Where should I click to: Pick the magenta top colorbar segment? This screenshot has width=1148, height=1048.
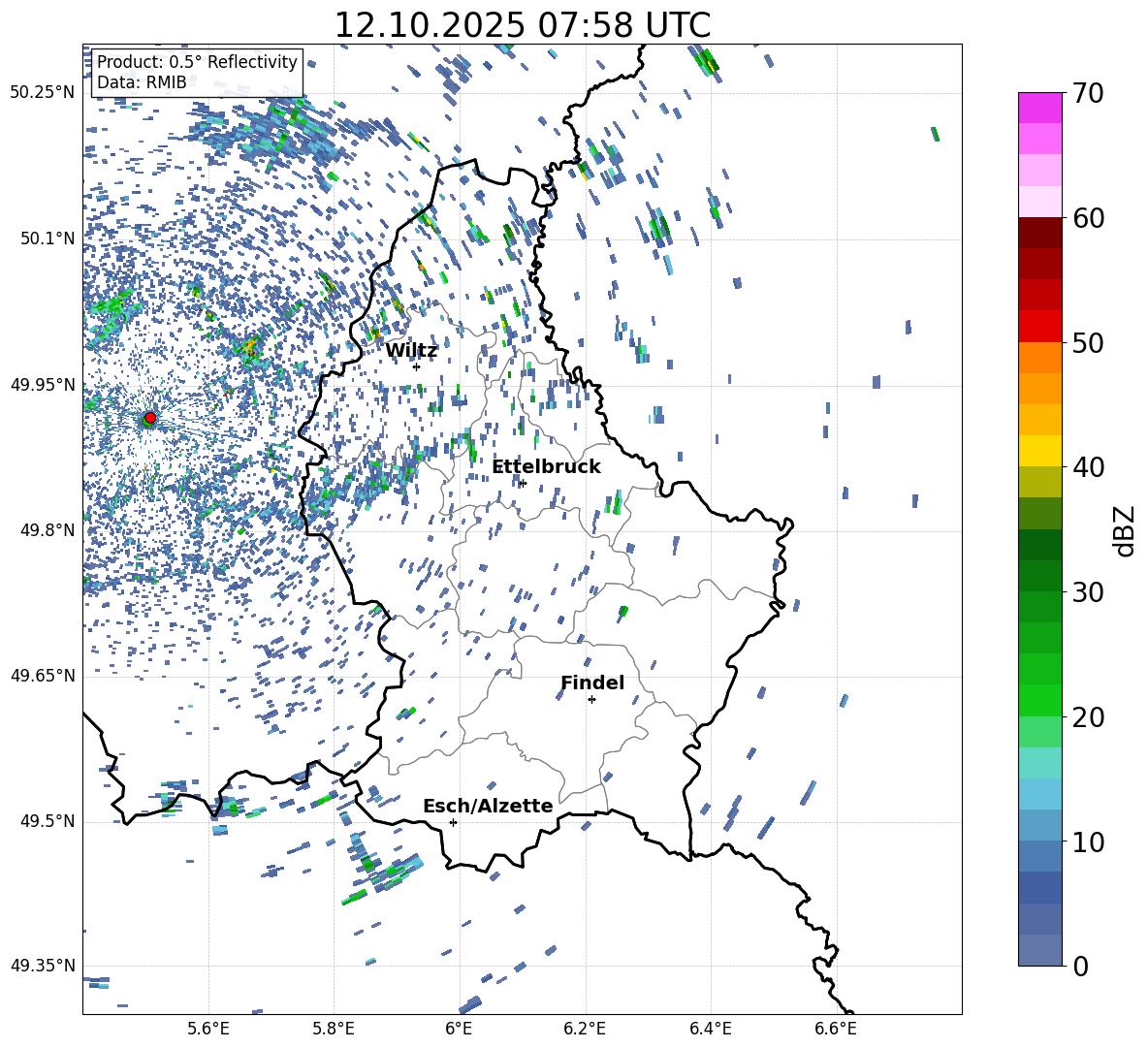(x=1040, y=108)
